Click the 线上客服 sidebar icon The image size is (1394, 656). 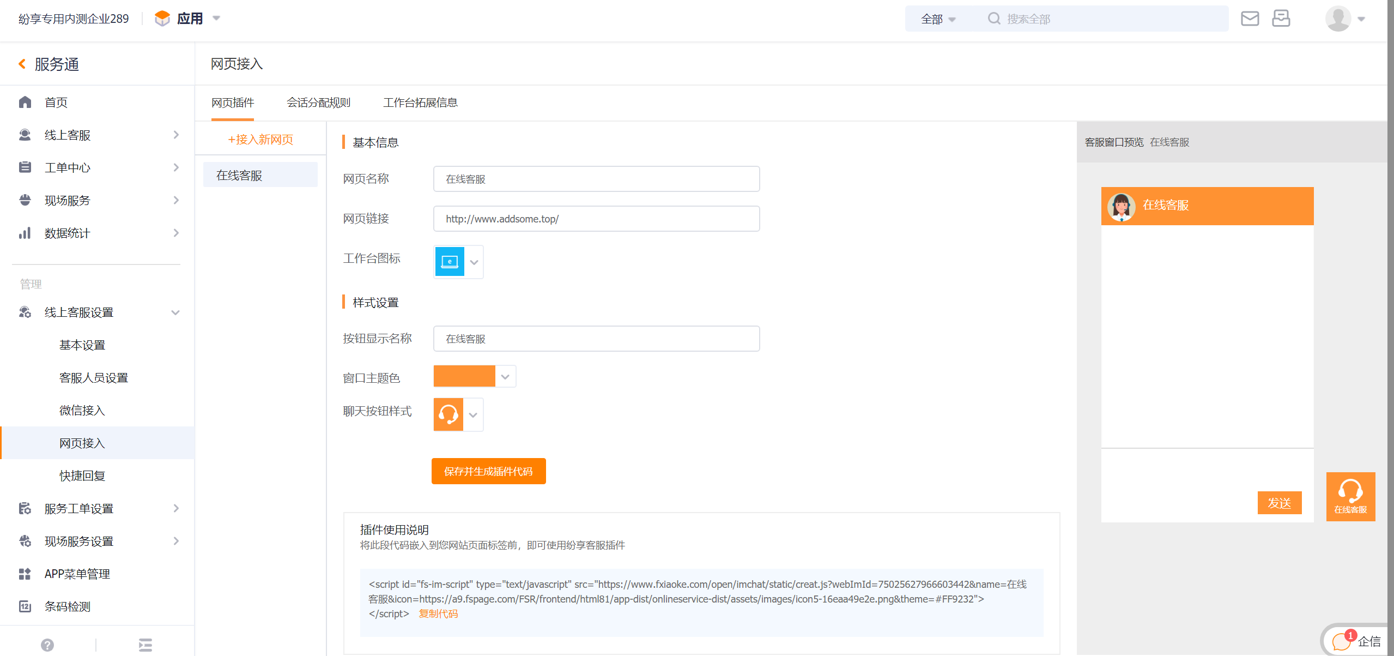(25, 135)
